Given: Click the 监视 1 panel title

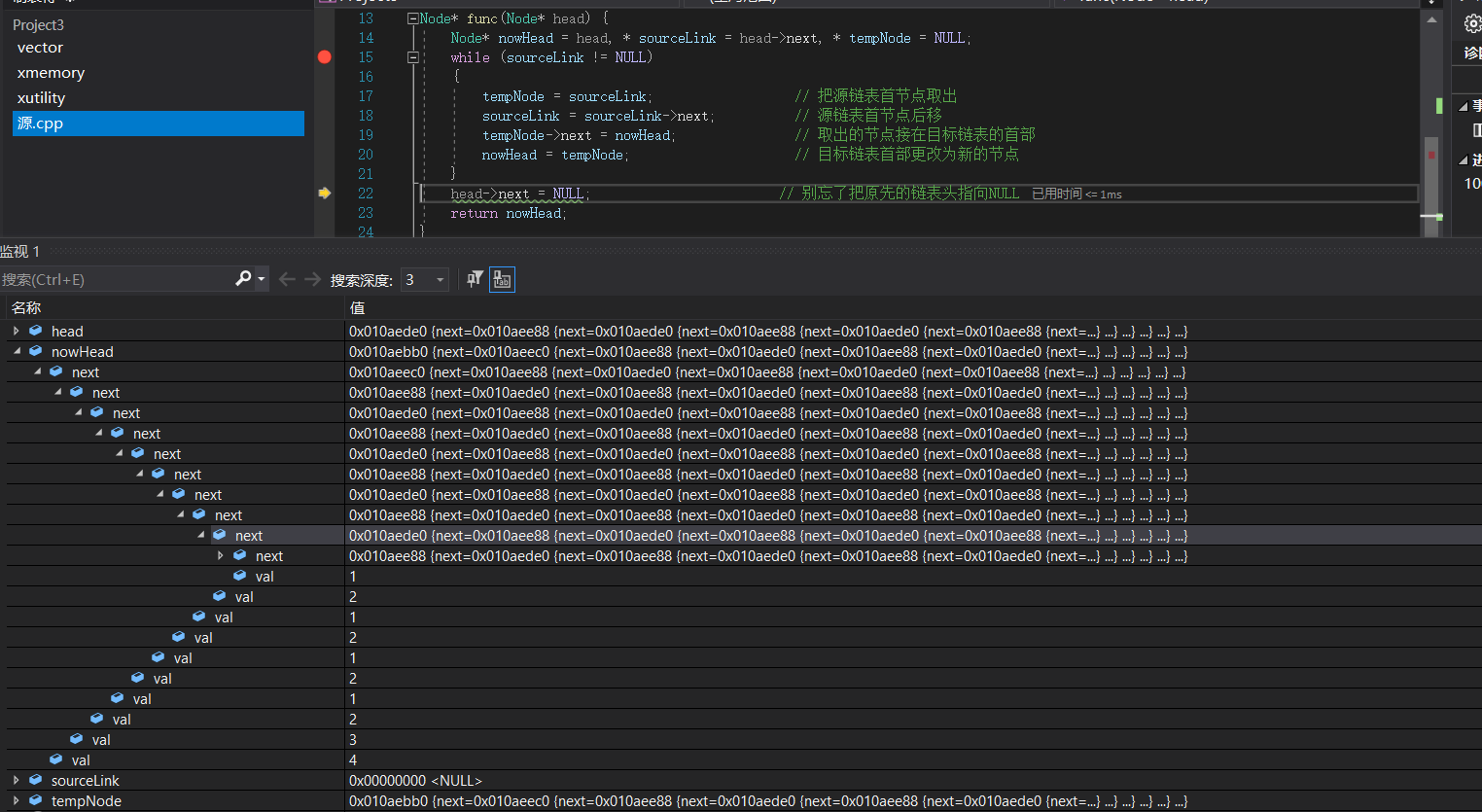Looking at the screenshot, I should coord(20,252).
